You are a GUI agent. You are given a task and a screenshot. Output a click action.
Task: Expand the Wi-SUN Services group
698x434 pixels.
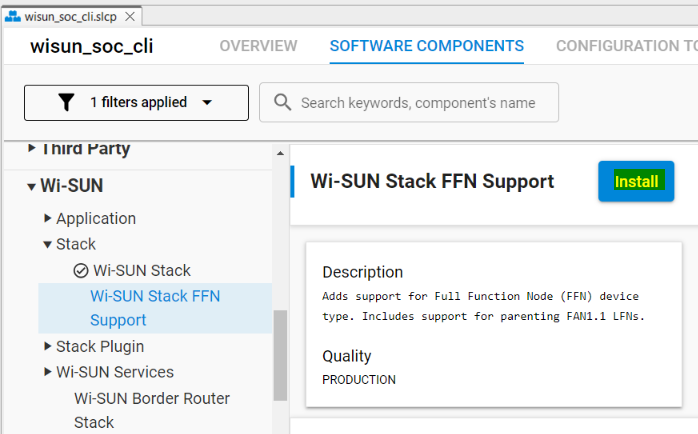tap(47, 372)
